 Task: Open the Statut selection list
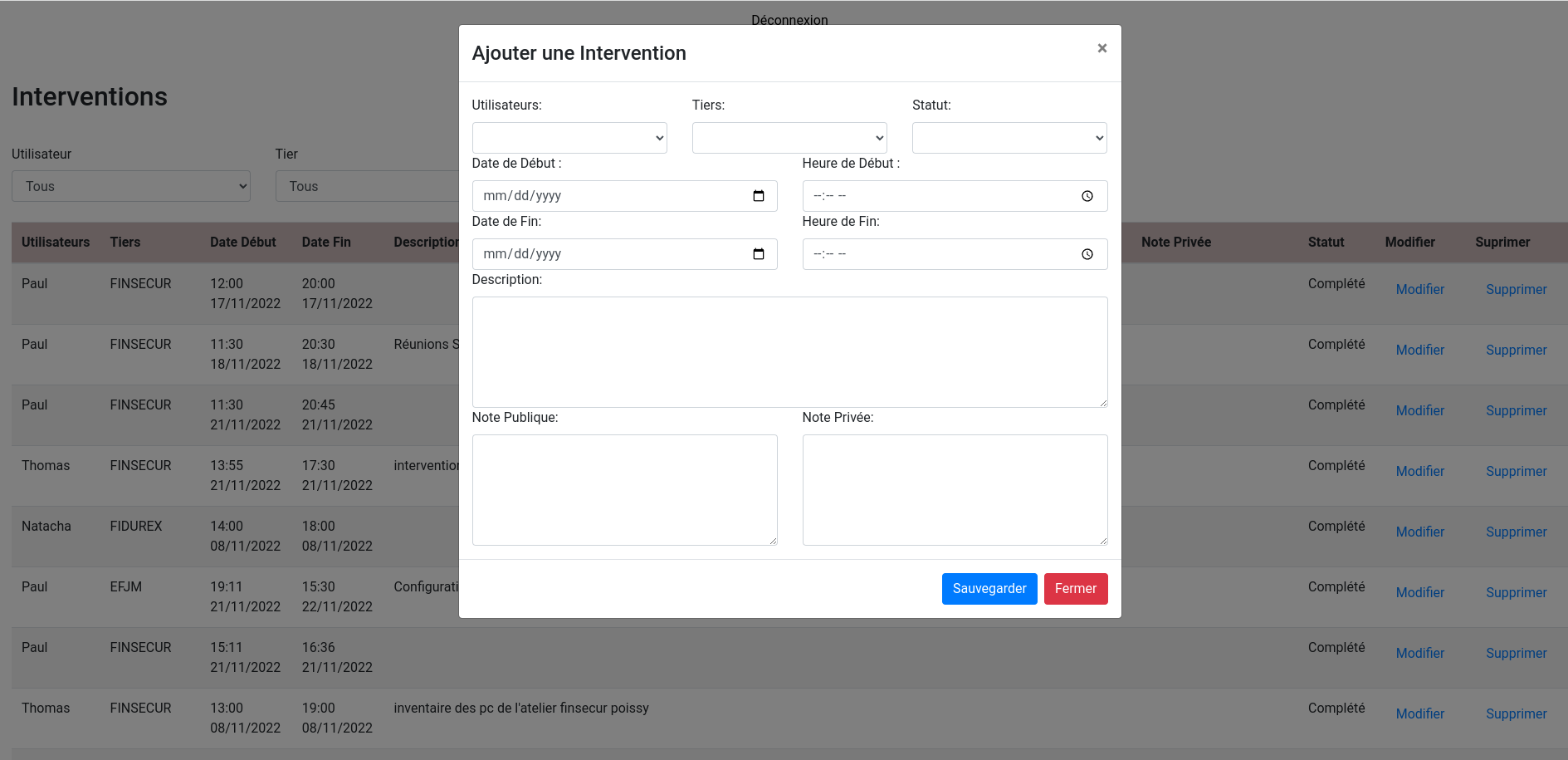(x=1009, y=137)
